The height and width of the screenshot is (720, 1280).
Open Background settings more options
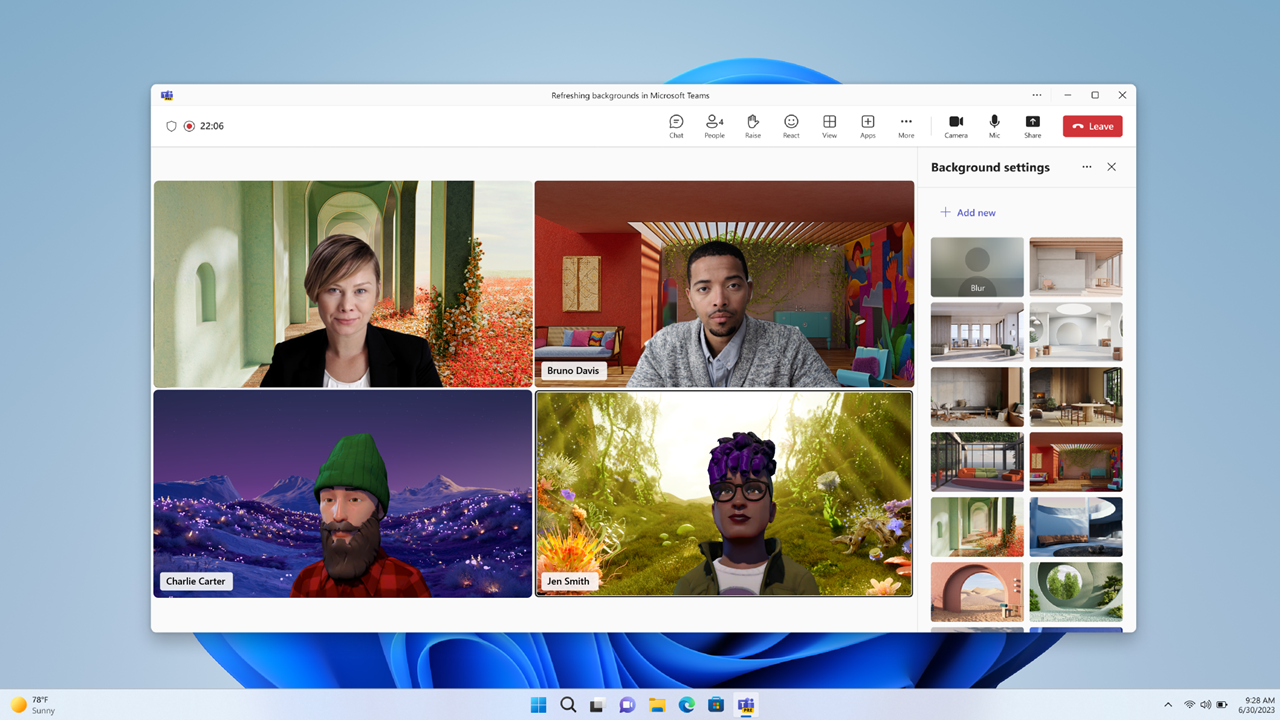1087,167
